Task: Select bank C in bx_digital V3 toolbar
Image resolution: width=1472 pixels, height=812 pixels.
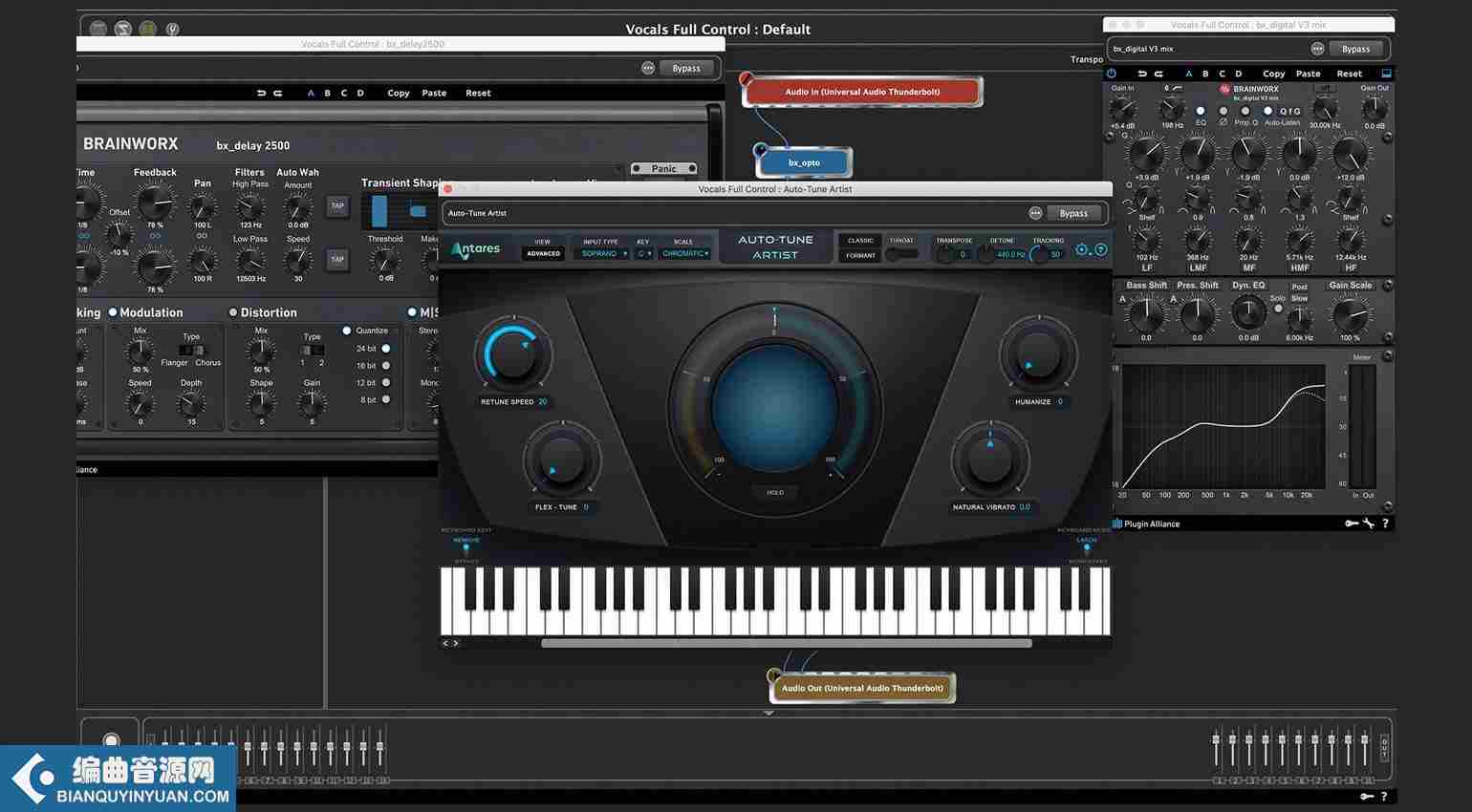Action: pos(1222,74)
